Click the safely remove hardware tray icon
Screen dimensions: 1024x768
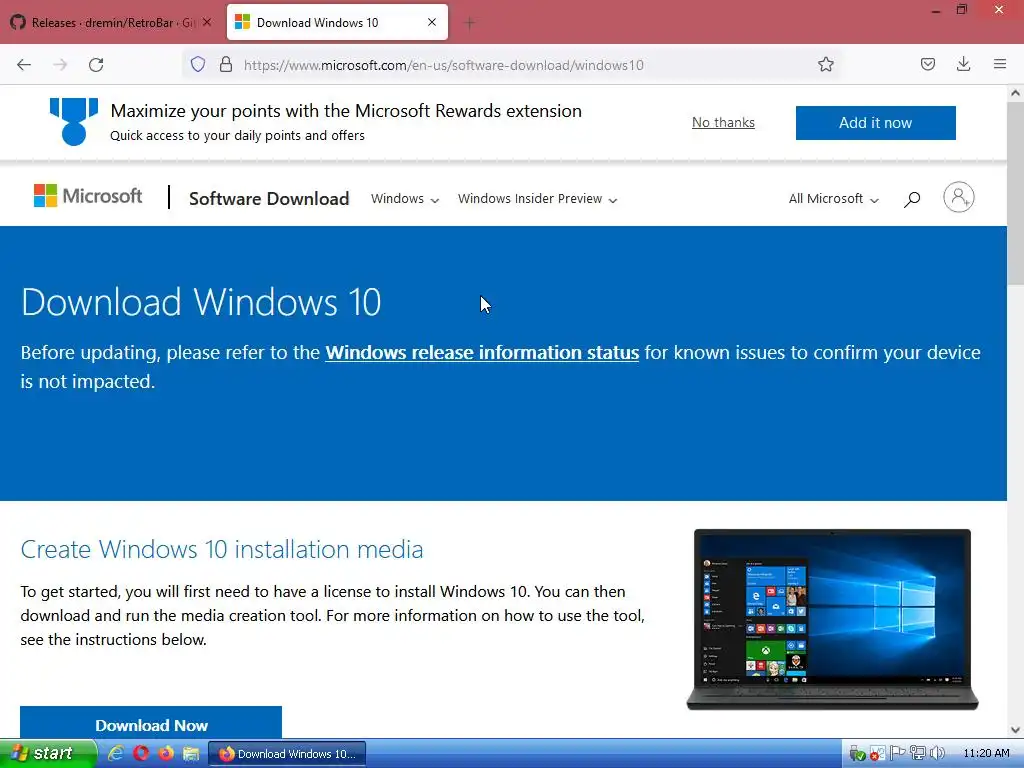click(857, 754)
